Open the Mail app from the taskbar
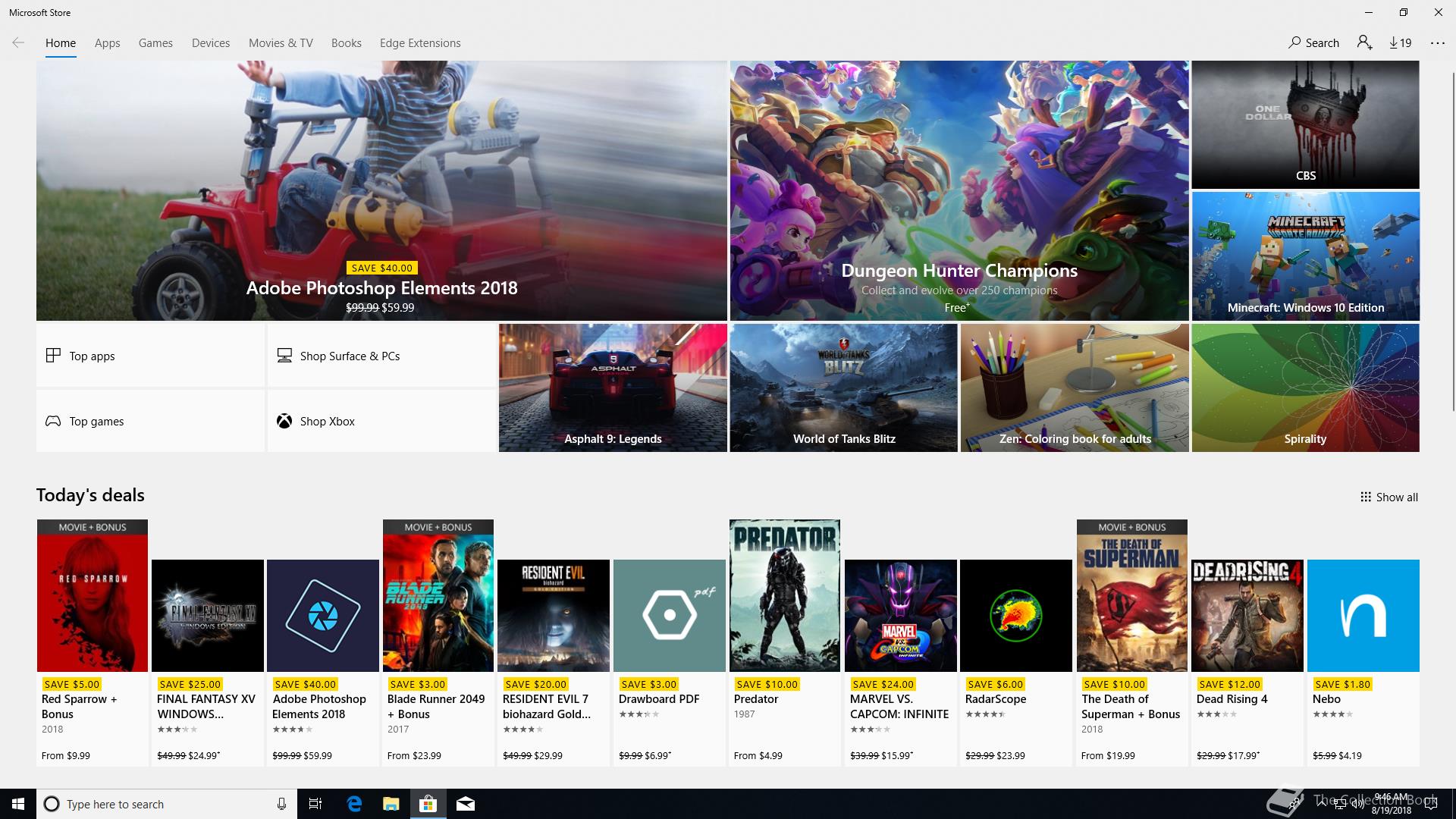 (x=465, y=804)
